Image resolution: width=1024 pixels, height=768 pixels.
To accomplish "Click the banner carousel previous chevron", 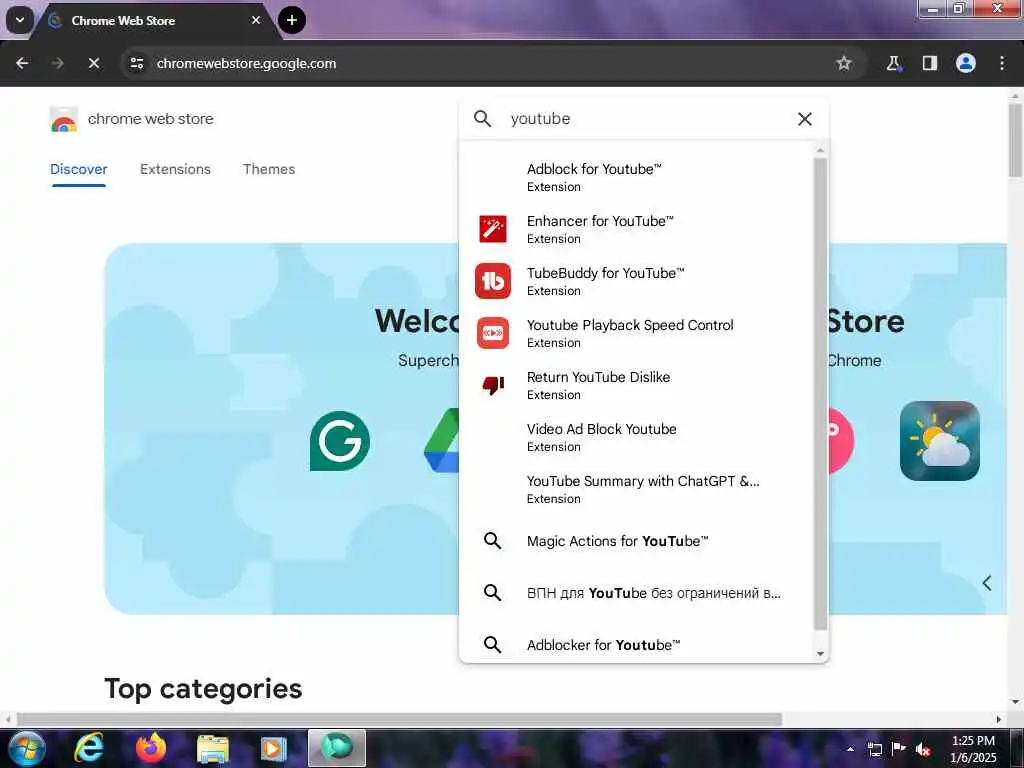I will tap(987, 583).
